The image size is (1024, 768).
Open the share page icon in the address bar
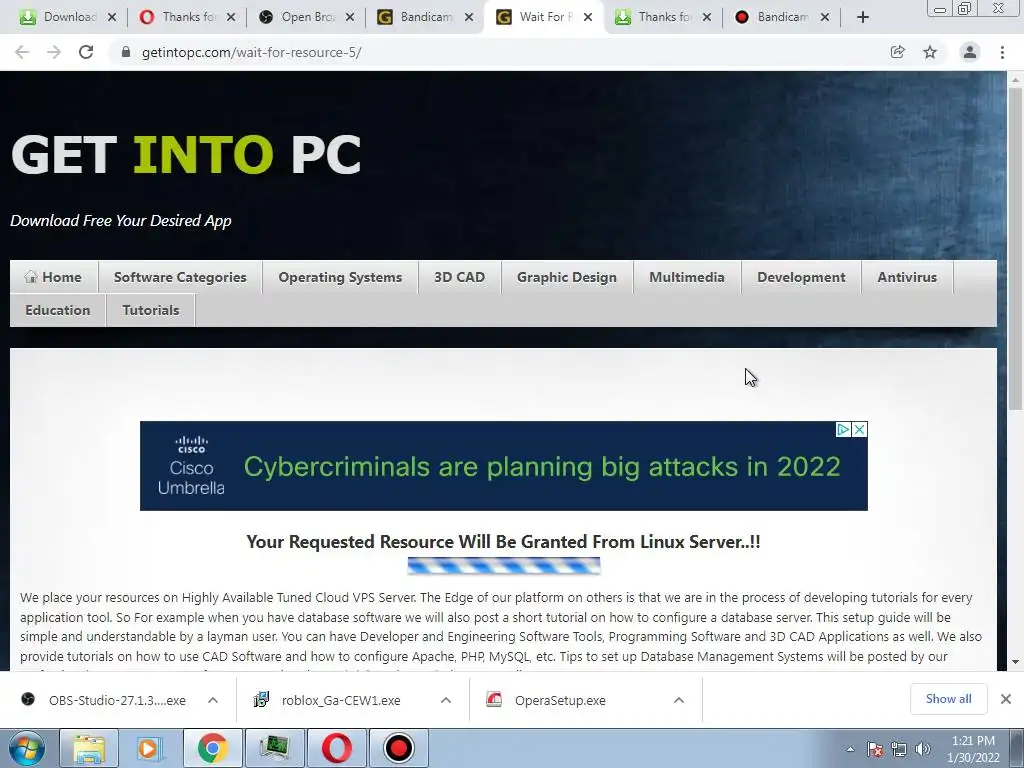tap(898, 52)
